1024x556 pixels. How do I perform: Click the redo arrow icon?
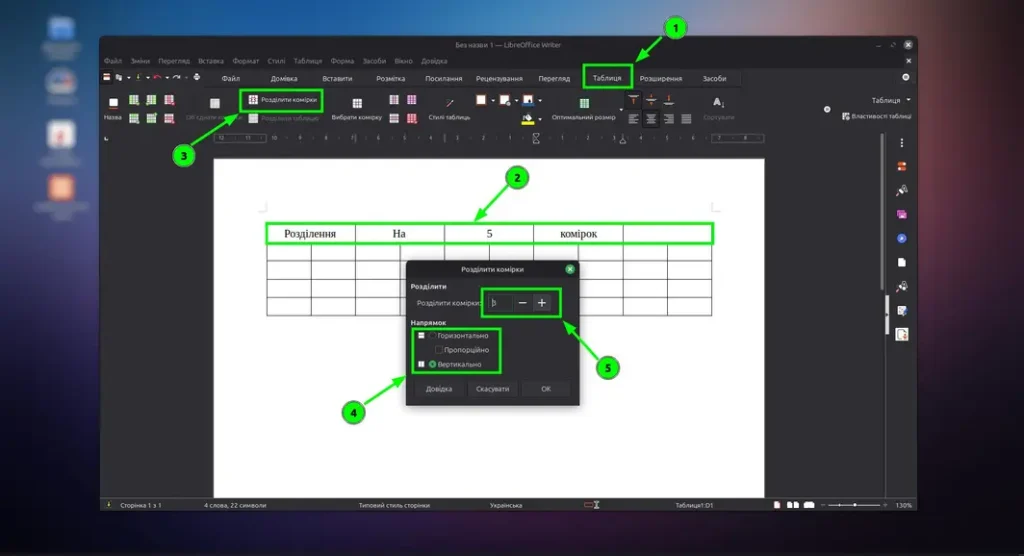point(176,77)
